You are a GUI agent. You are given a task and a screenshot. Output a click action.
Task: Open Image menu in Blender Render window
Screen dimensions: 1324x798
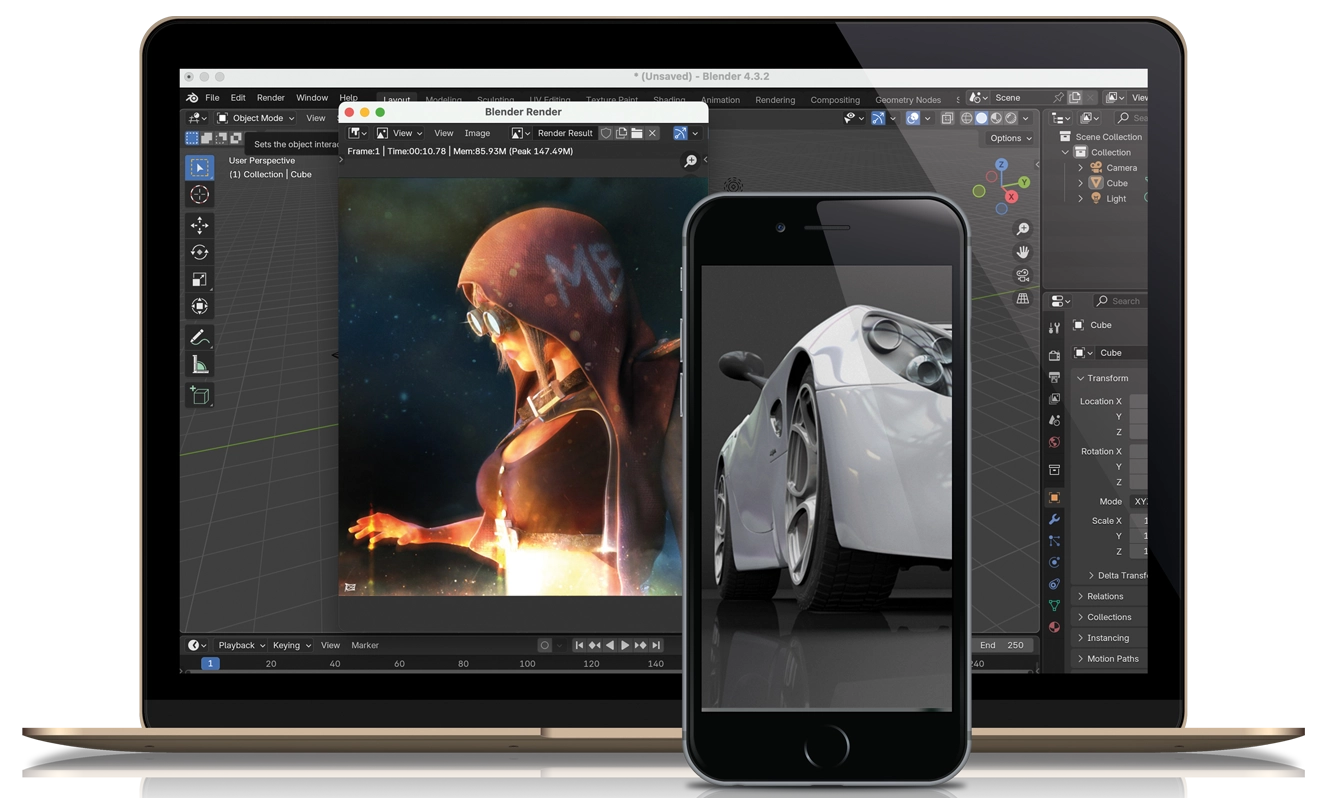477,133
